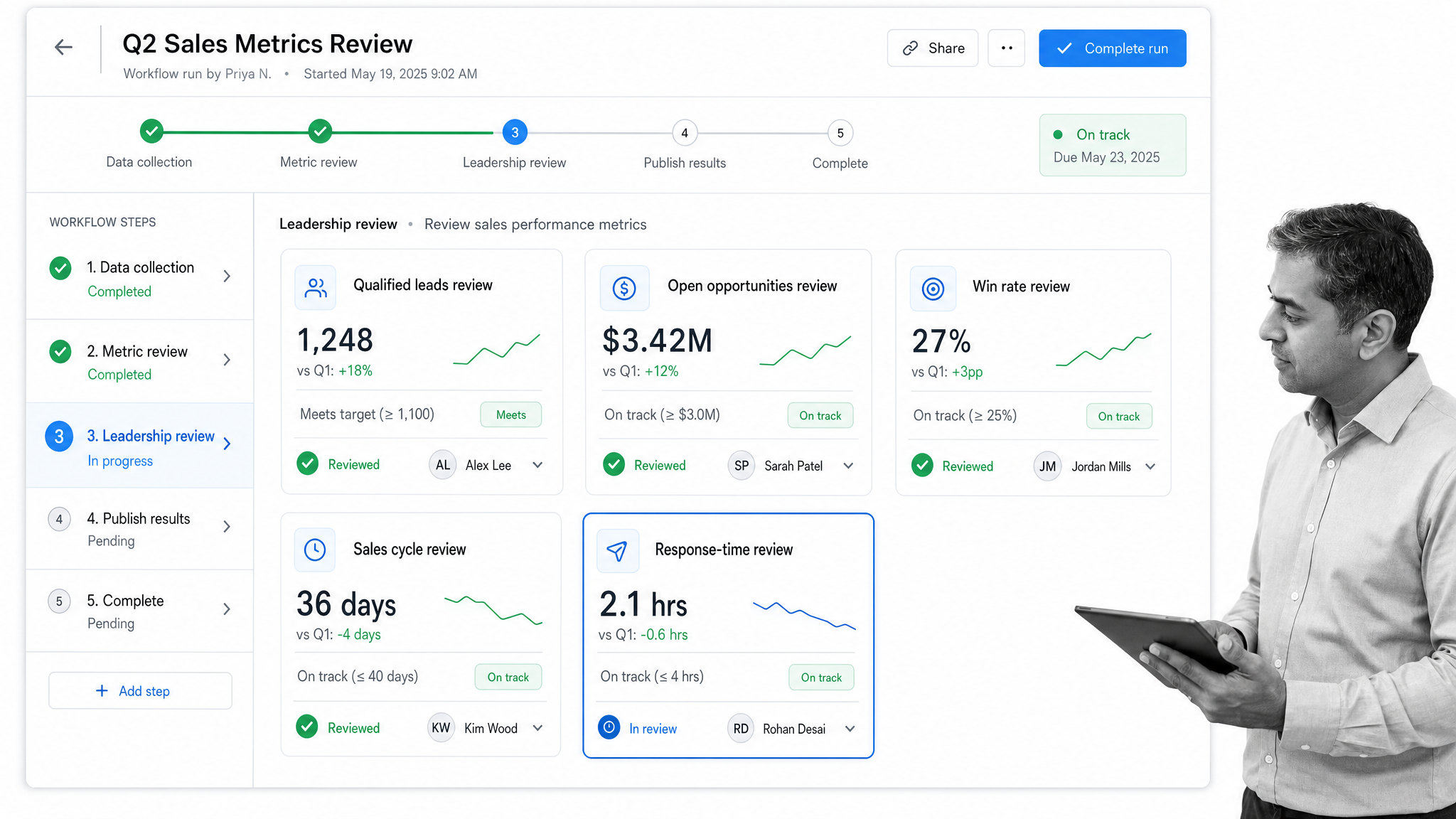This screenshot has height=819, width=1456.
Task: Click the AL avatar initials
Action: 442,465
